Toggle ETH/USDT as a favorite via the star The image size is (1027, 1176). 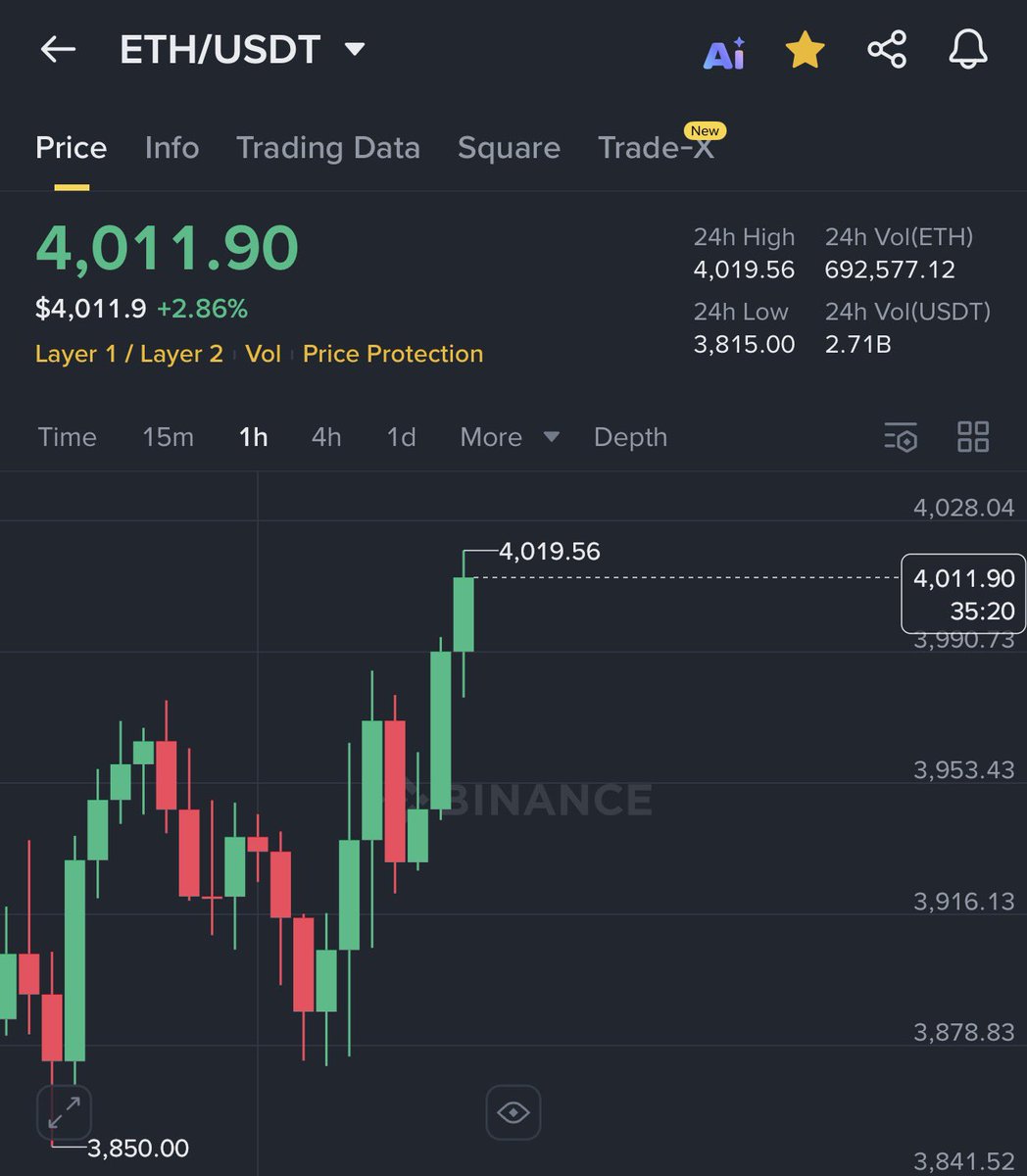tap(805, 49)
